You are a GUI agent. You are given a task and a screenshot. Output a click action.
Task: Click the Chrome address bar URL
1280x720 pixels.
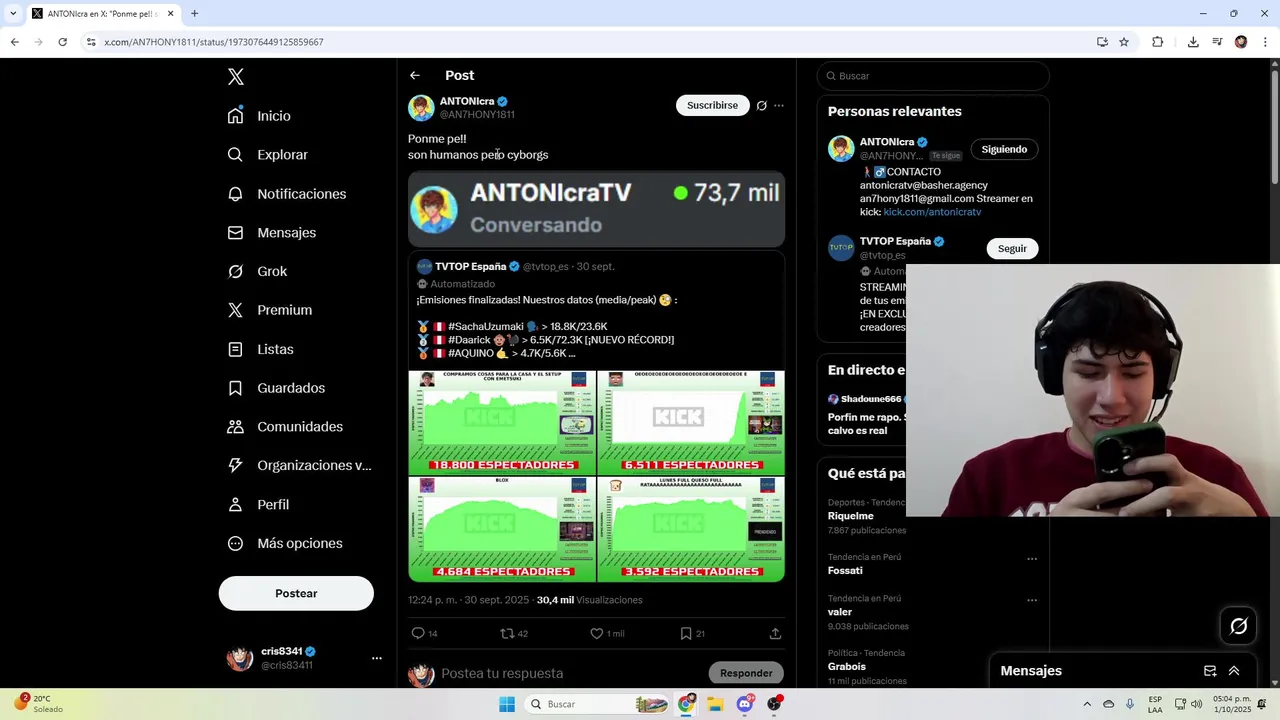[214, 42]
